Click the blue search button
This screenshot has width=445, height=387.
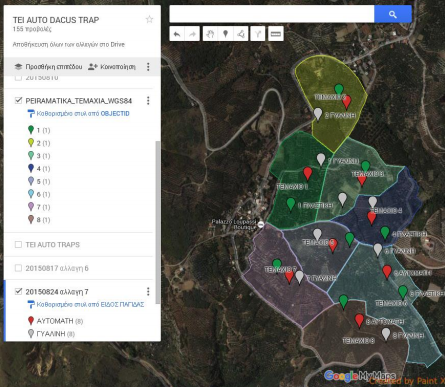(393, 14)
